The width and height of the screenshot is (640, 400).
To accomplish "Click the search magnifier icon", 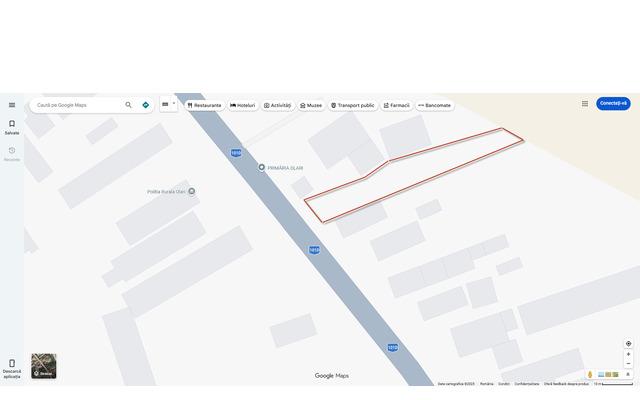I will point(128,105).
